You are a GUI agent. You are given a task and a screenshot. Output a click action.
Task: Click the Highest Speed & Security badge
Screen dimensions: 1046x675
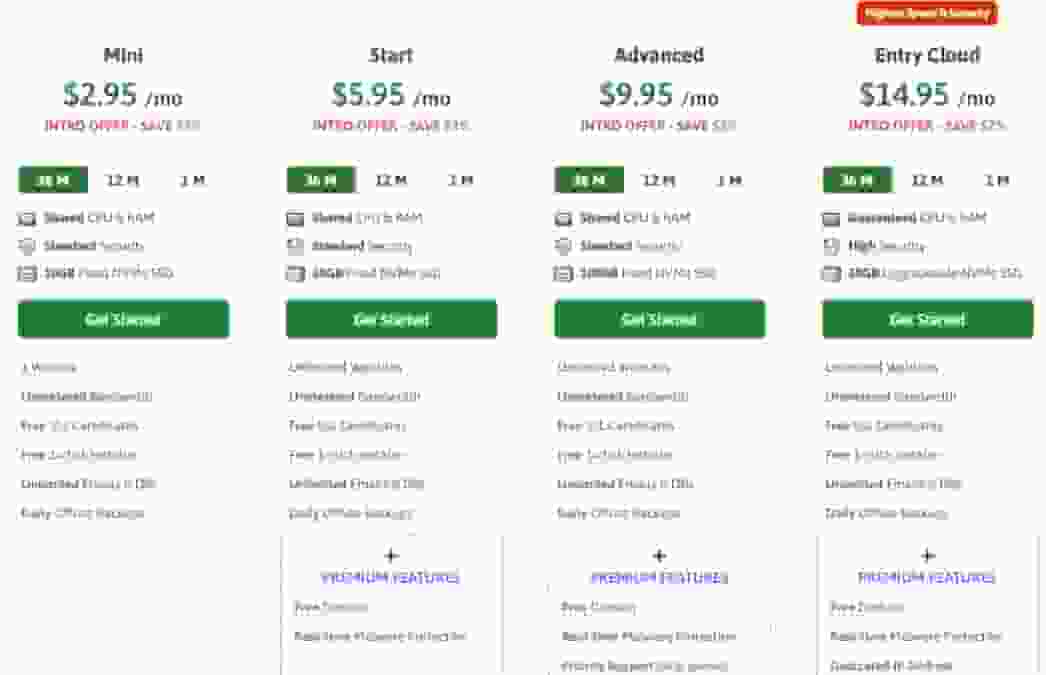928,13
